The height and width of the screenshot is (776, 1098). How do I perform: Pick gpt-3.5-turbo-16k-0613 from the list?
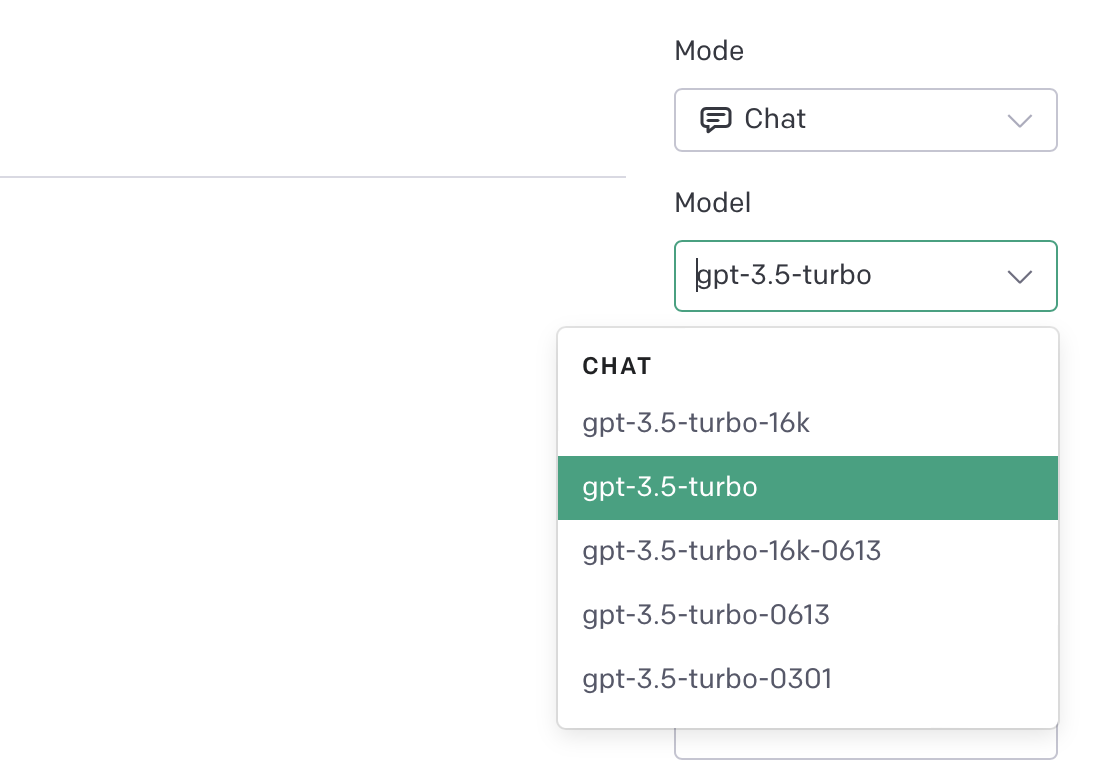[x=731, y=551]
